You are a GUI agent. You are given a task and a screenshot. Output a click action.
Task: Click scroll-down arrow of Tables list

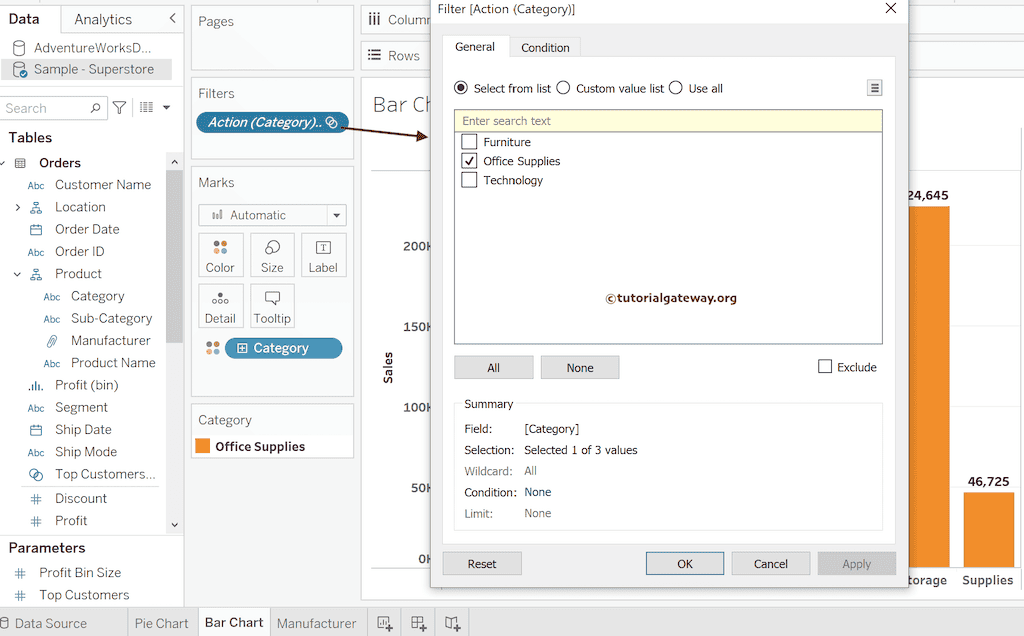[174, 524]
